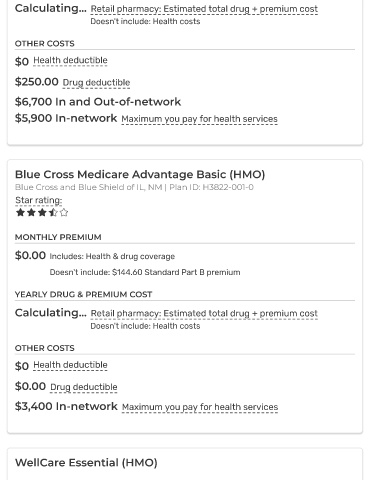Click Retail pharmacy estimated cost link in top card
Viewport: 370px width, 480px height.
tap(204, 9)
